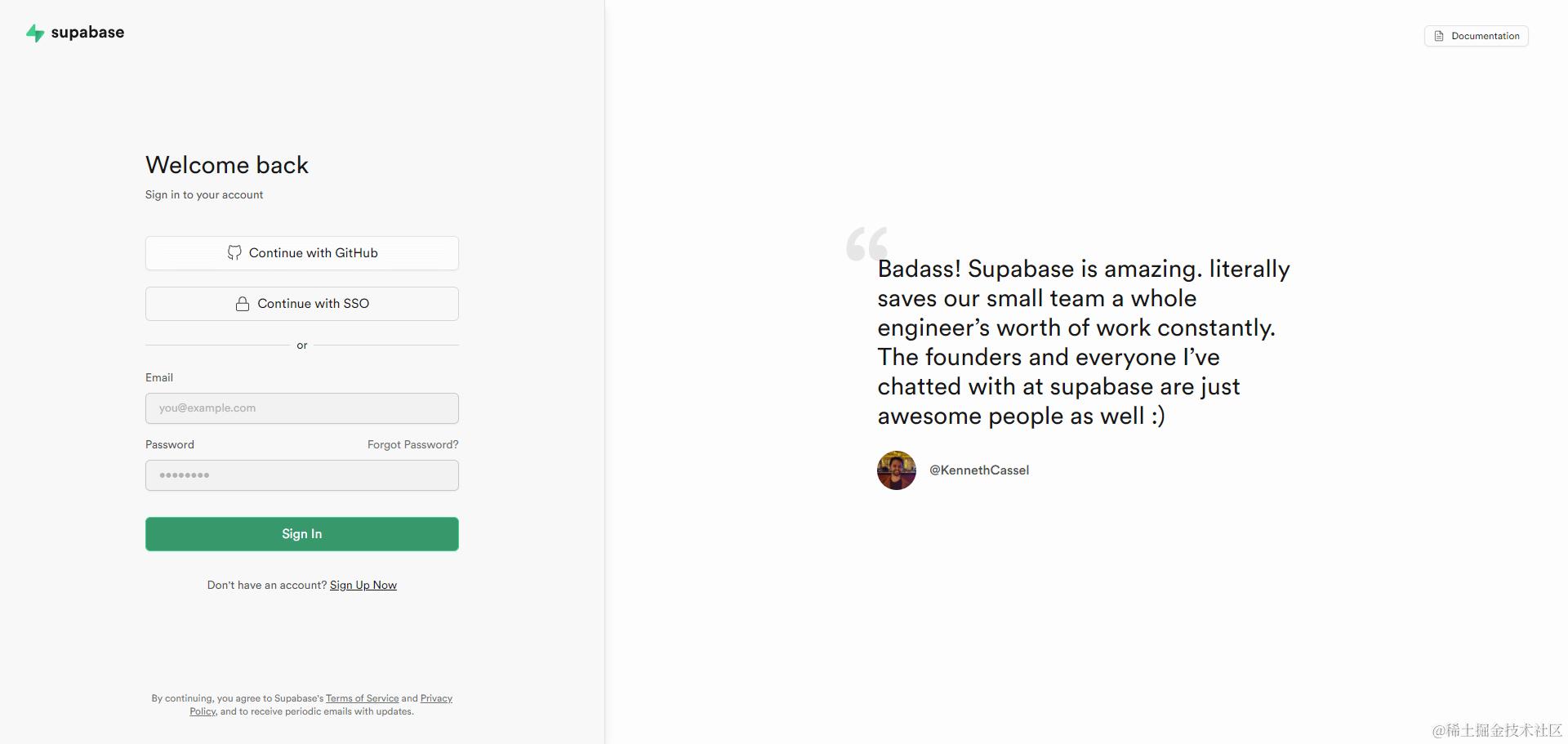The width and height of the screenshot is (1568, 744).
Task: Follow the Sign Up Now link
Action: tap(363, 585)
